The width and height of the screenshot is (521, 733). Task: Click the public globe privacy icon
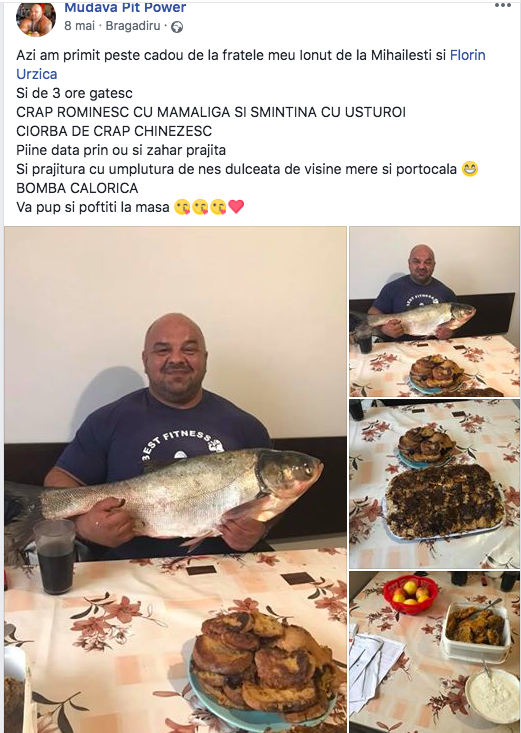[x=177, y=27]
